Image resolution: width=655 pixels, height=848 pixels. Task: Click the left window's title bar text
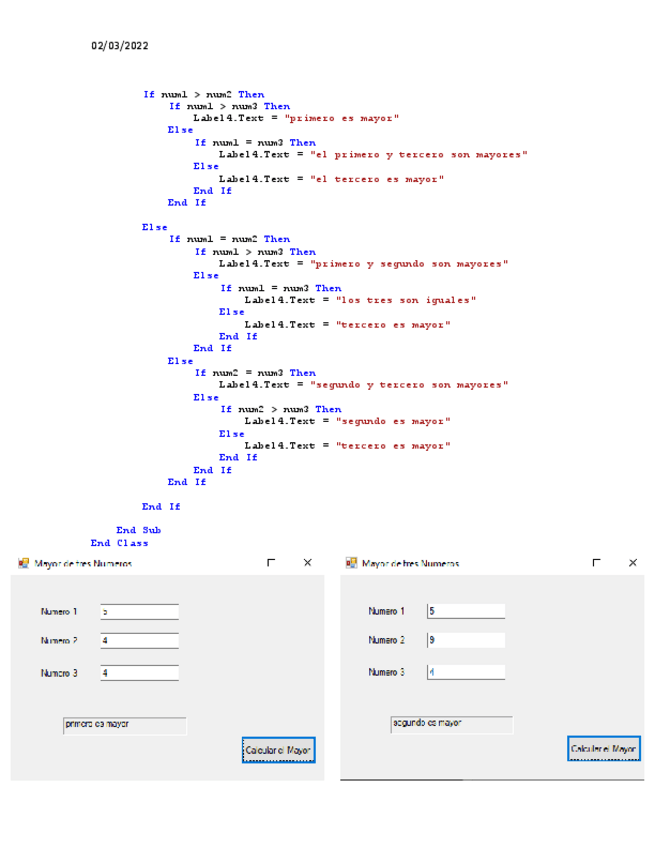click(83, 564)
